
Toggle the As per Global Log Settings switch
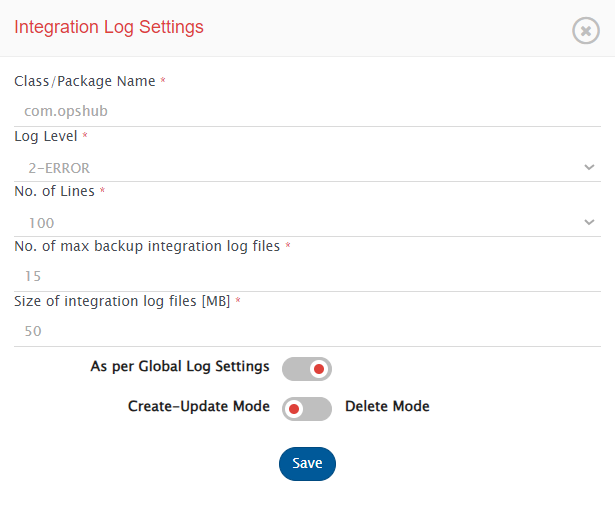[306, 369]
